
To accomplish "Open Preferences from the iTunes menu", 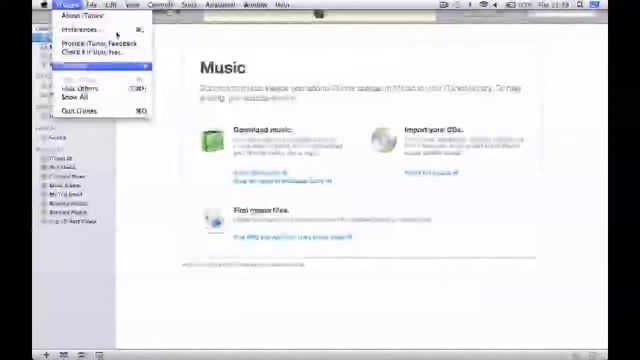I will tap(102, 30).
